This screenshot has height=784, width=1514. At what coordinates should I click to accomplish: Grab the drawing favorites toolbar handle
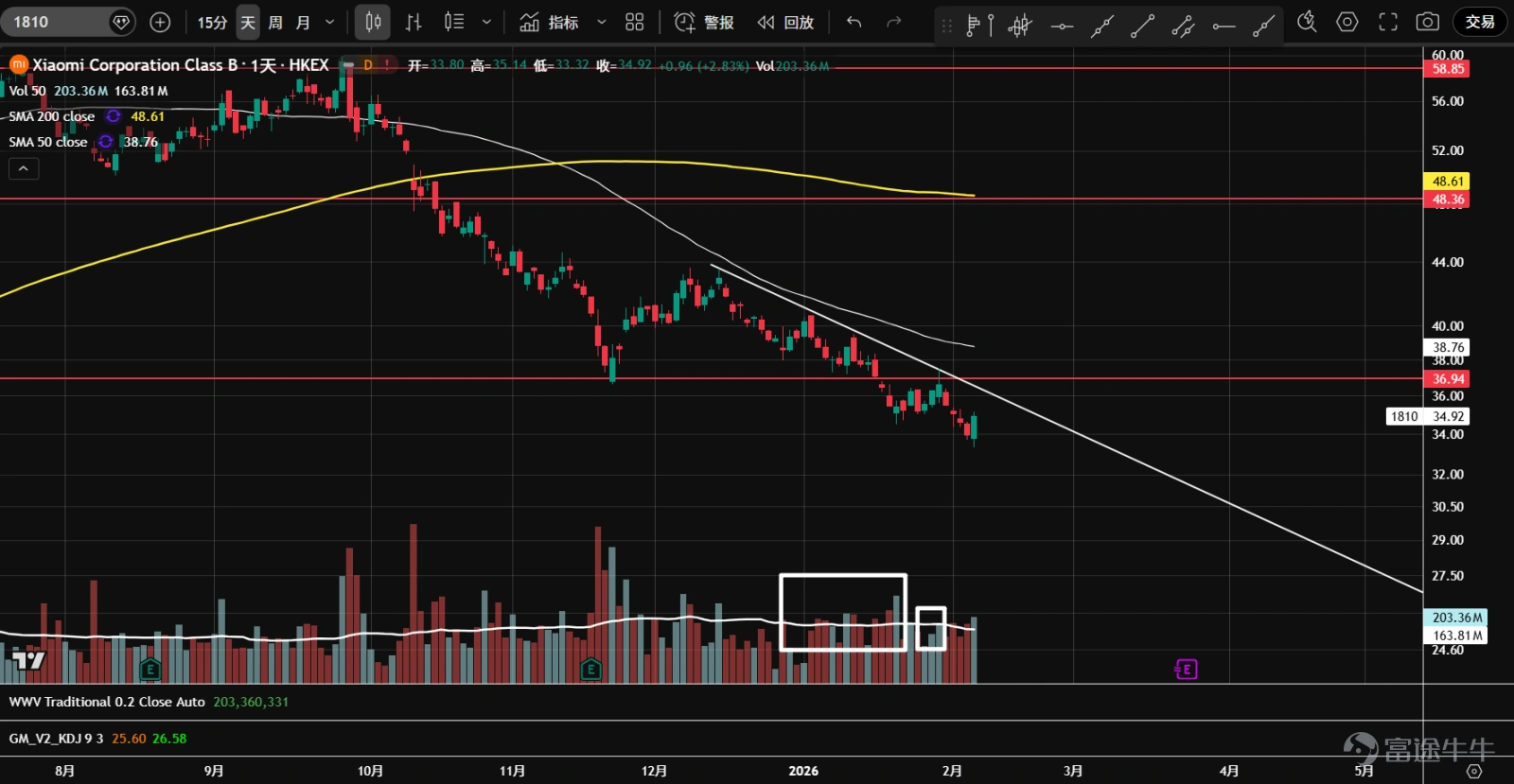click(x=946, y=26)
